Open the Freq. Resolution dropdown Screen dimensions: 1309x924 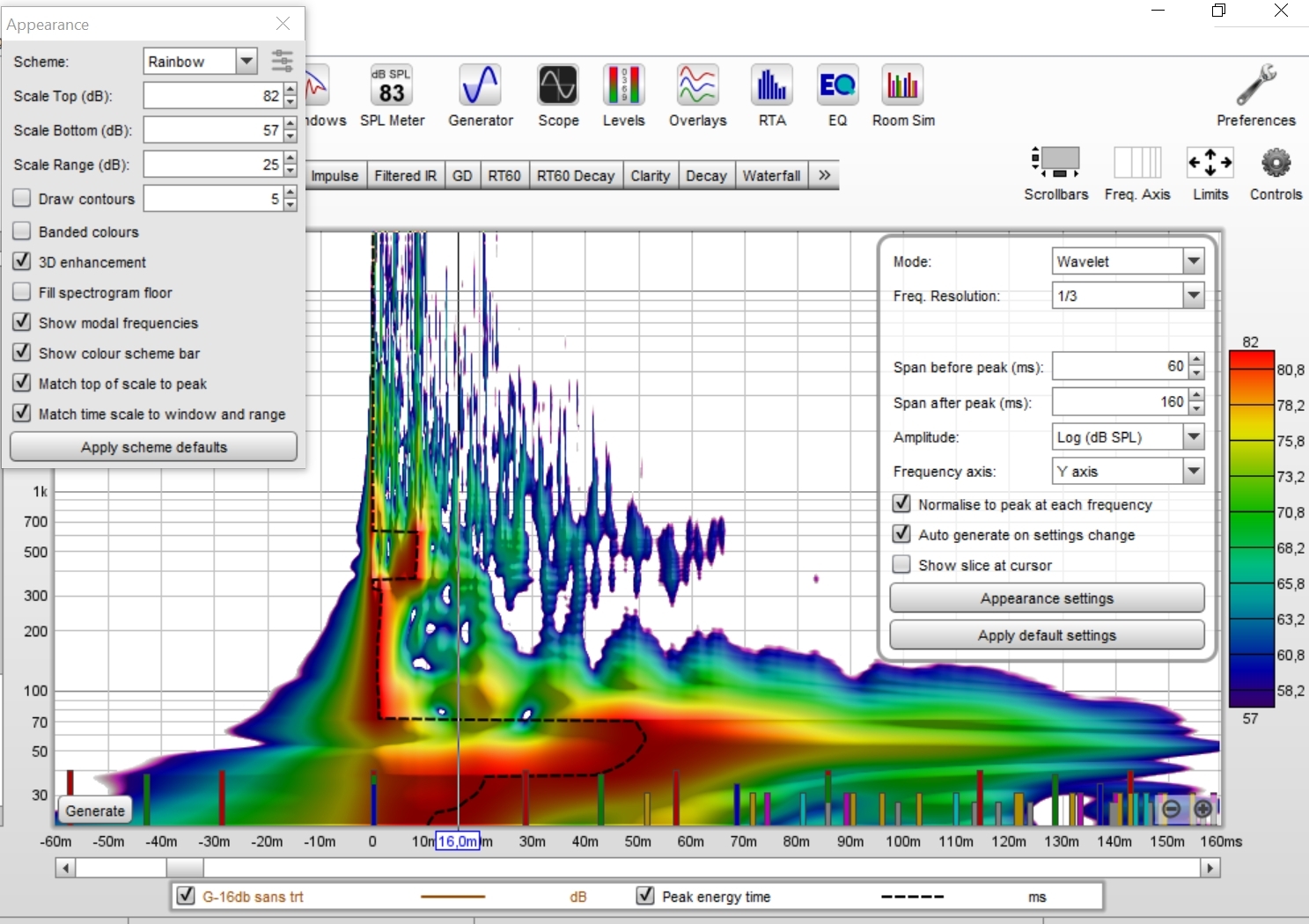(1193, 296)
